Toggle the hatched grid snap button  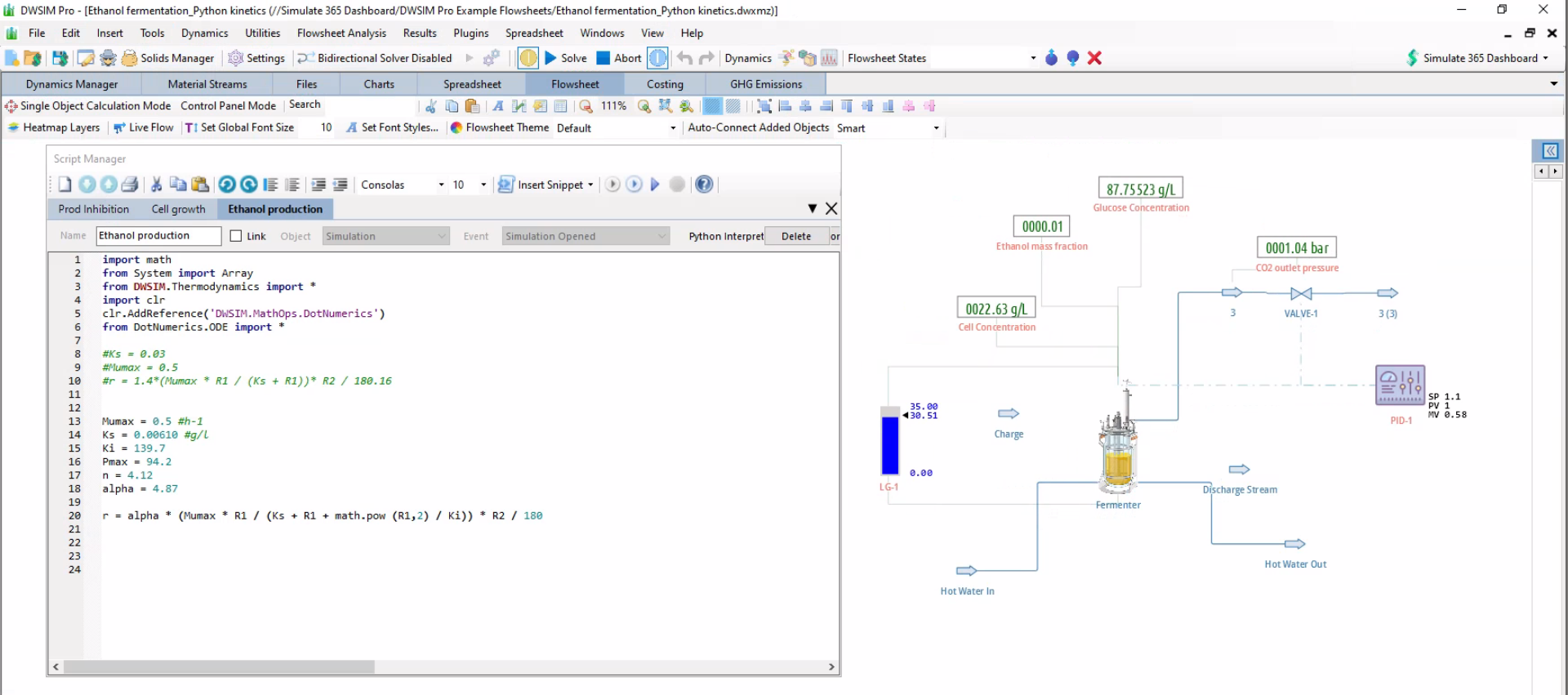733,106
